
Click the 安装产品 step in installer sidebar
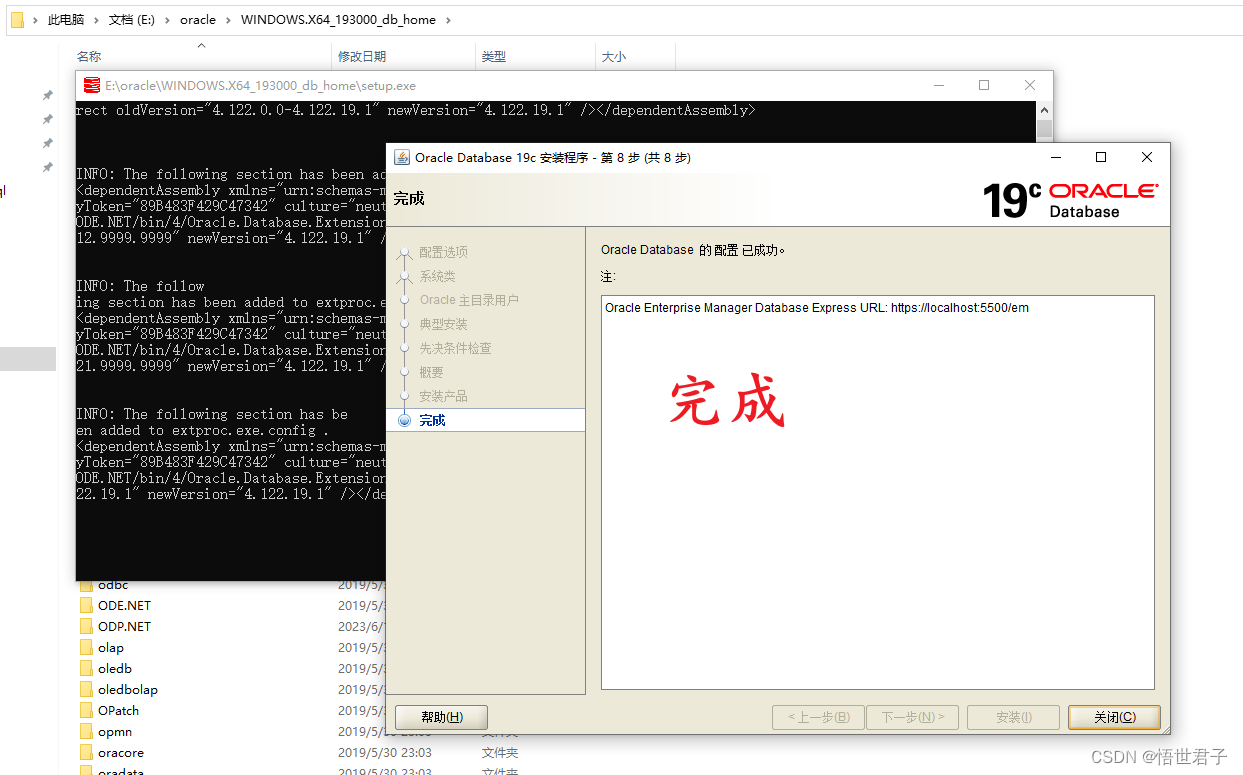click(x=443, y=396)
